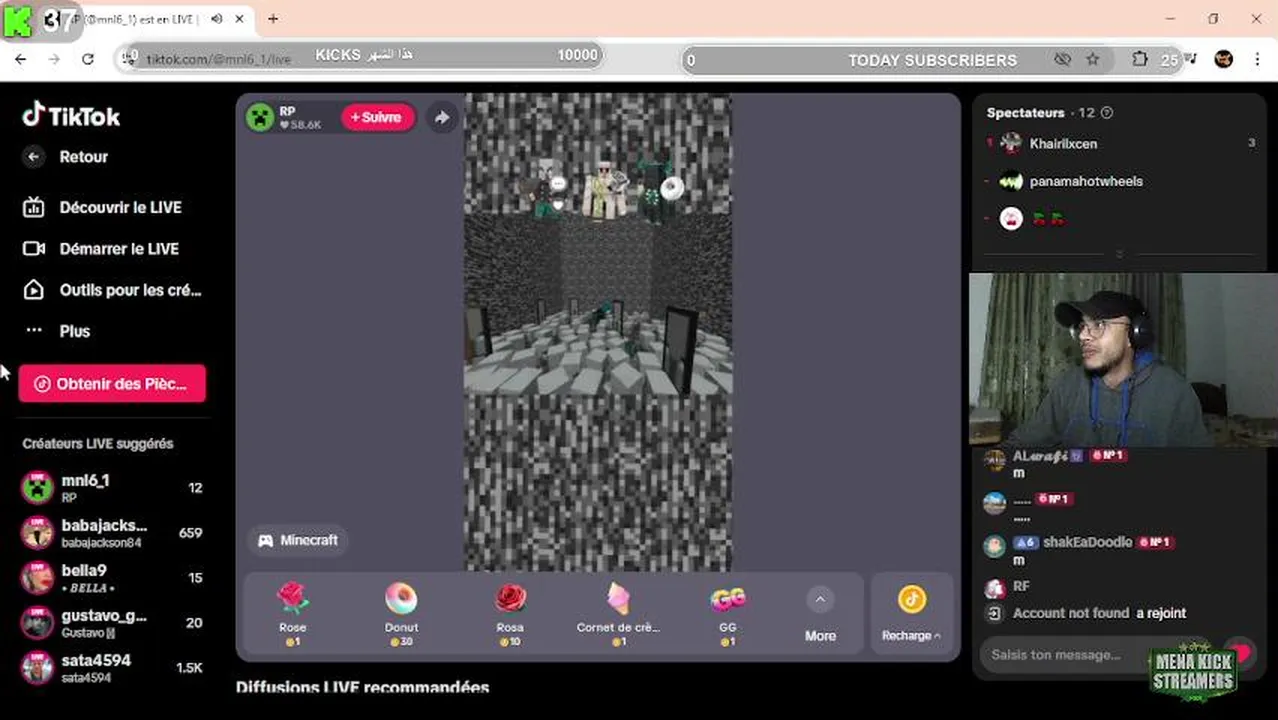Open suggested creator mnl6_1
The image size is (1278, 720).
(112, 488)
